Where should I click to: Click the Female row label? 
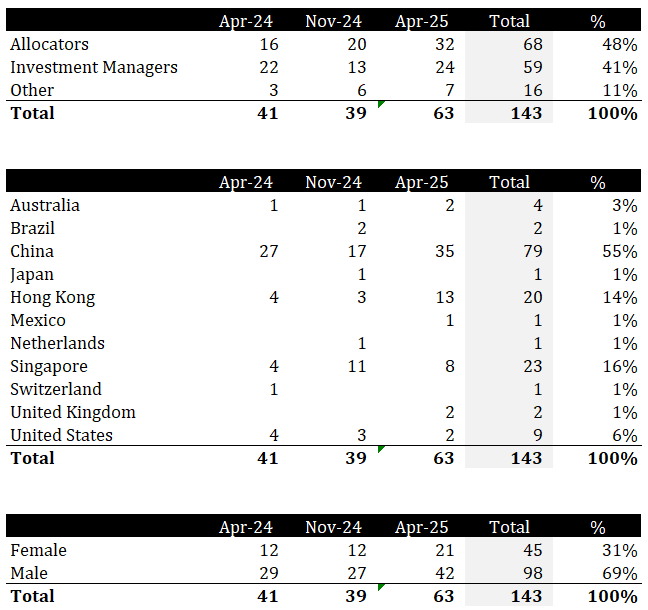click(38, 550)
